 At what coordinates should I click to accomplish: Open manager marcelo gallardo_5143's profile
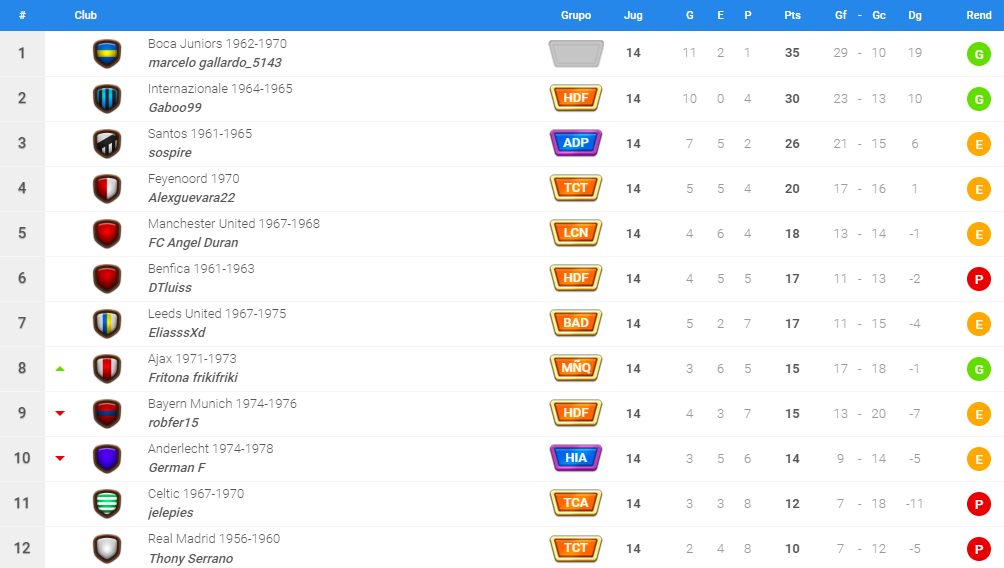coord(215,63)
